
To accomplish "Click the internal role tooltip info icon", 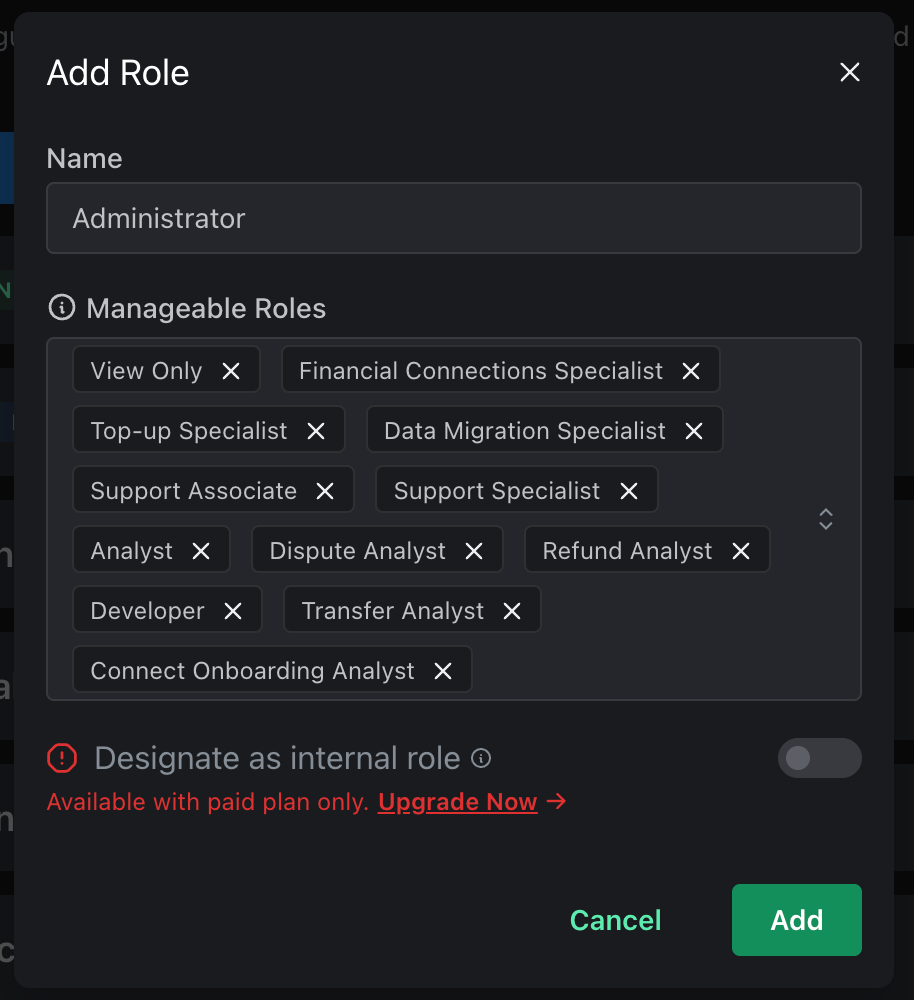I will point(481,758).
